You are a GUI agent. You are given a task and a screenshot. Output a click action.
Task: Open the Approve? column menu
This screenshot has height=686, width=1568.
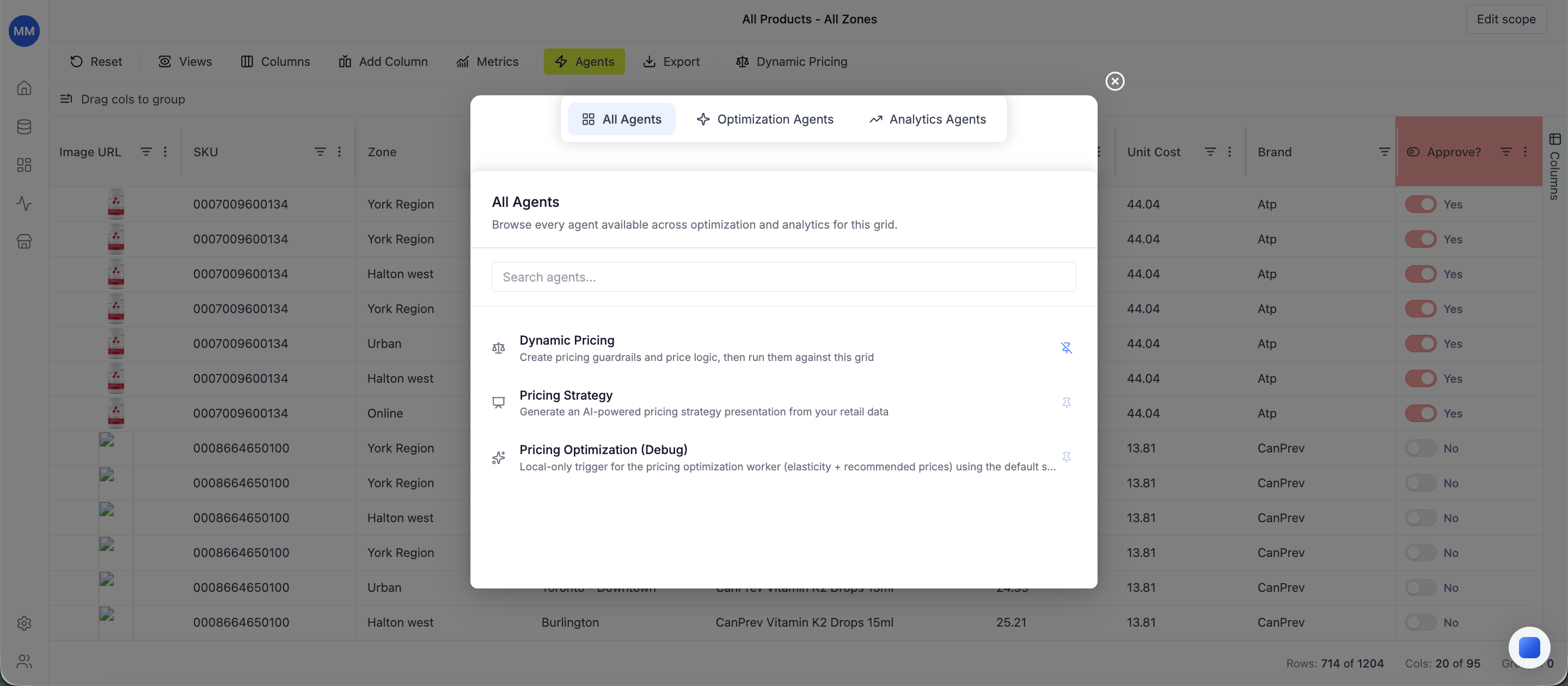(x=1525, y=151)
